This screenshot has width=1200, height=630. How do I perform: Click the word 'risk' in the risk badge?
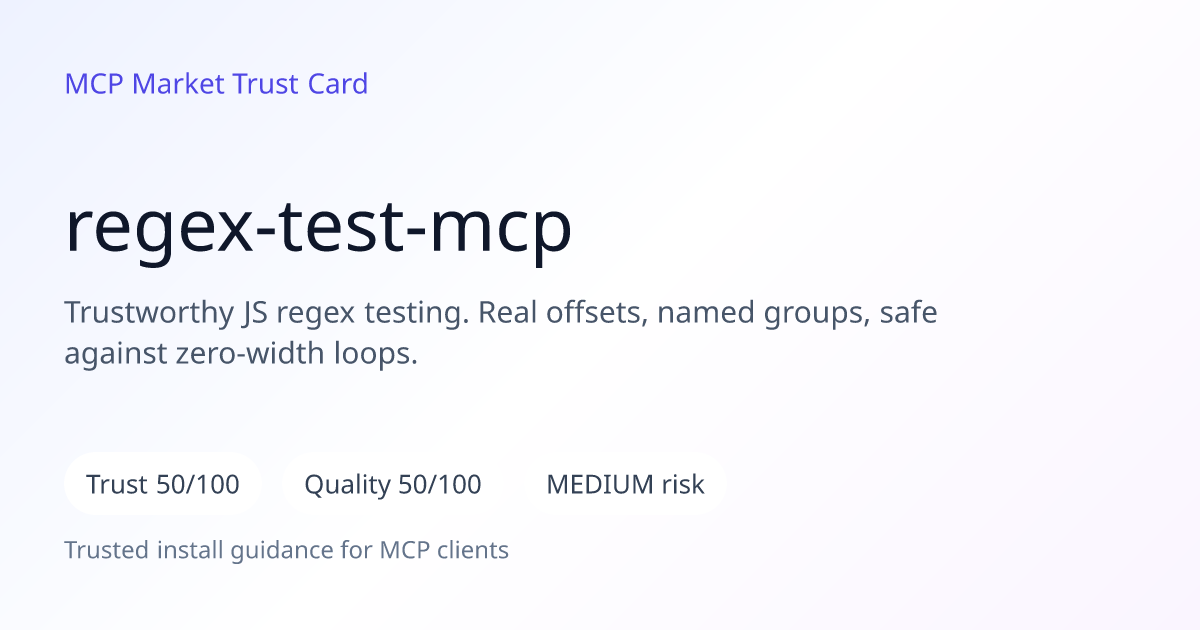(683, 485)
